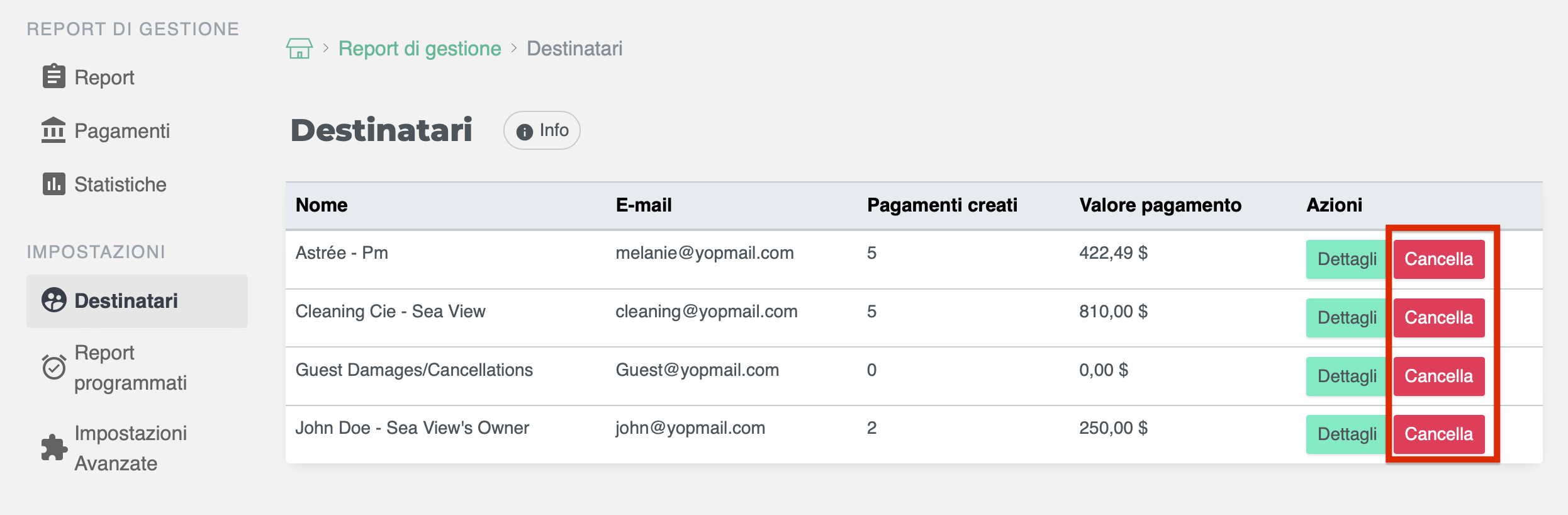
Task: Follow the Report di gestione breadcrumb link
Action: pos(420,48)
